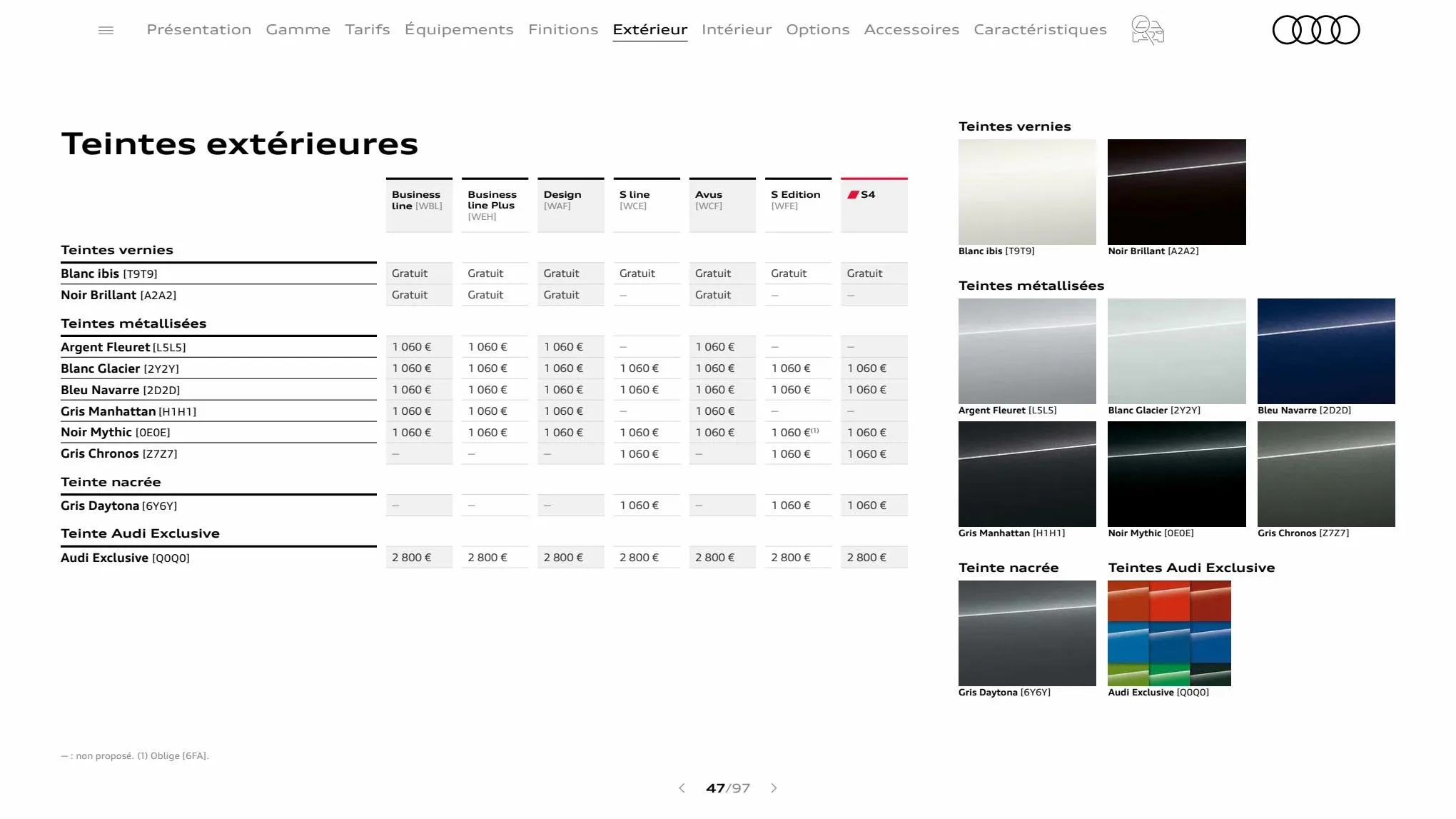Screen dimensions: 1456x819
Task: Click the page number 47/97 indicator
Action: 728,788
